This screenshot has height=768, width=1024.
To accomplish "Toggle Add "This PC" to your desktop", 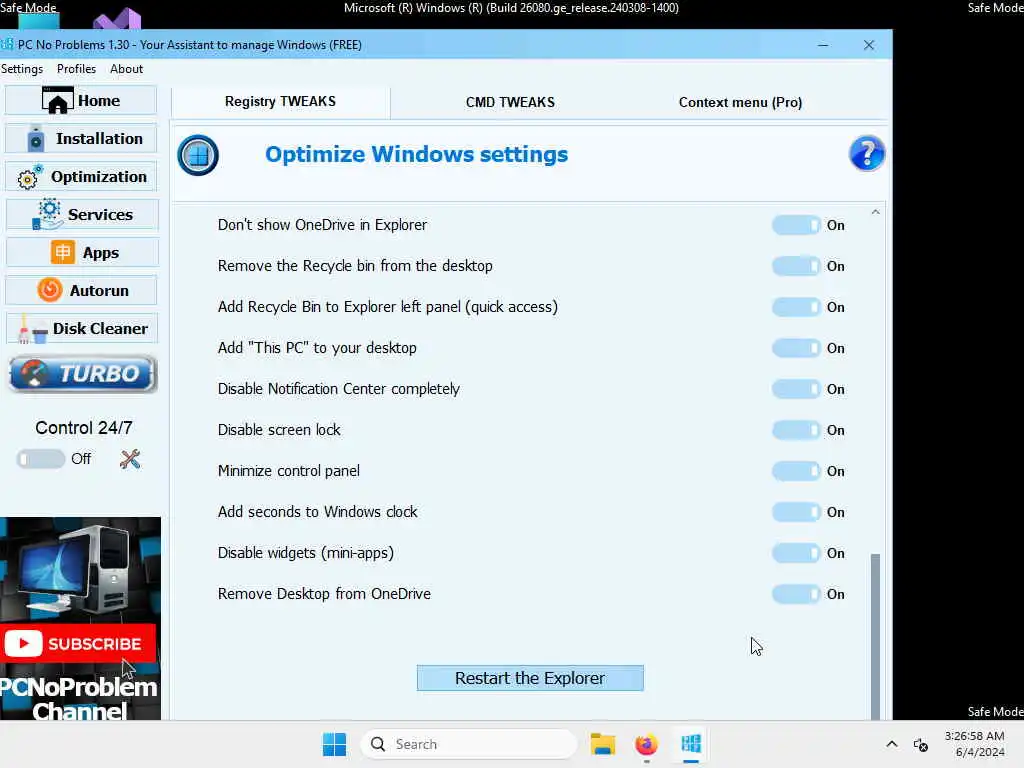I will pos(795,348).
